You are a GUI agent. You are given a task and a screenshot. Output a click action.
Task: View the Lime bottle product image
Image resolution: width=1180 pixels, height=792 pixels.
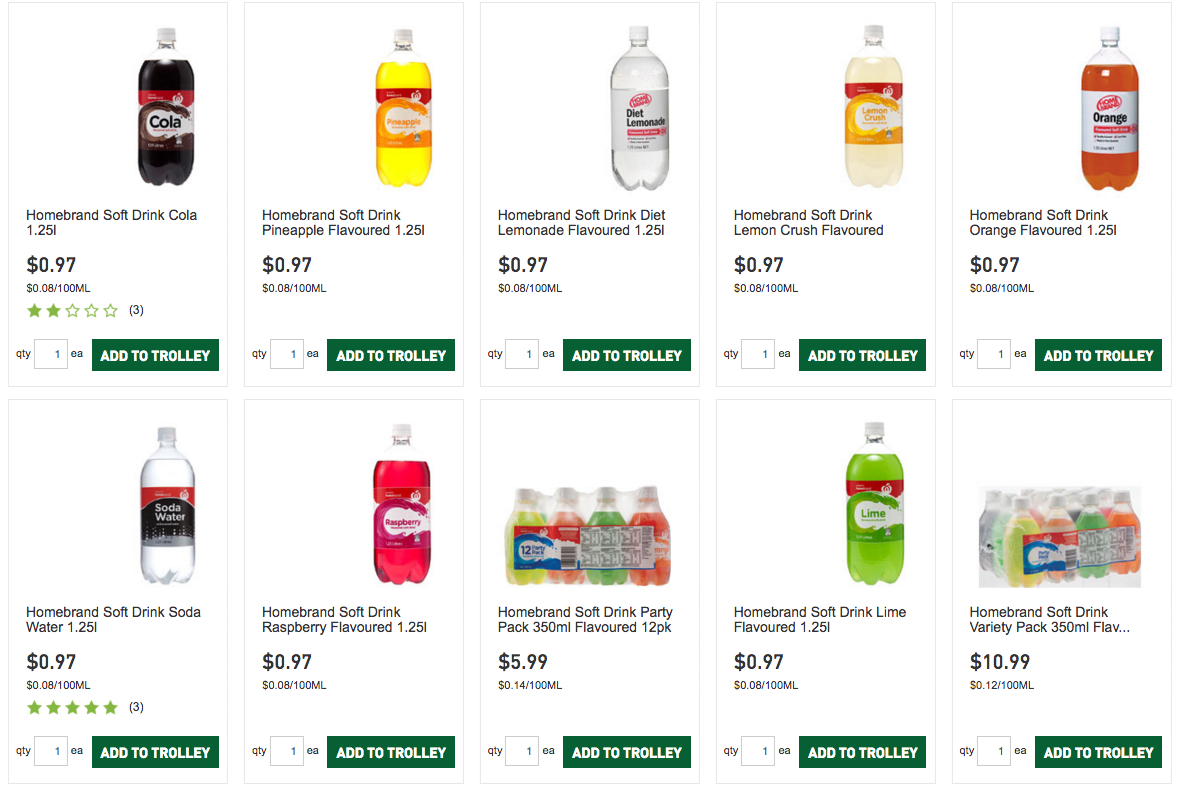click(874, 503)
